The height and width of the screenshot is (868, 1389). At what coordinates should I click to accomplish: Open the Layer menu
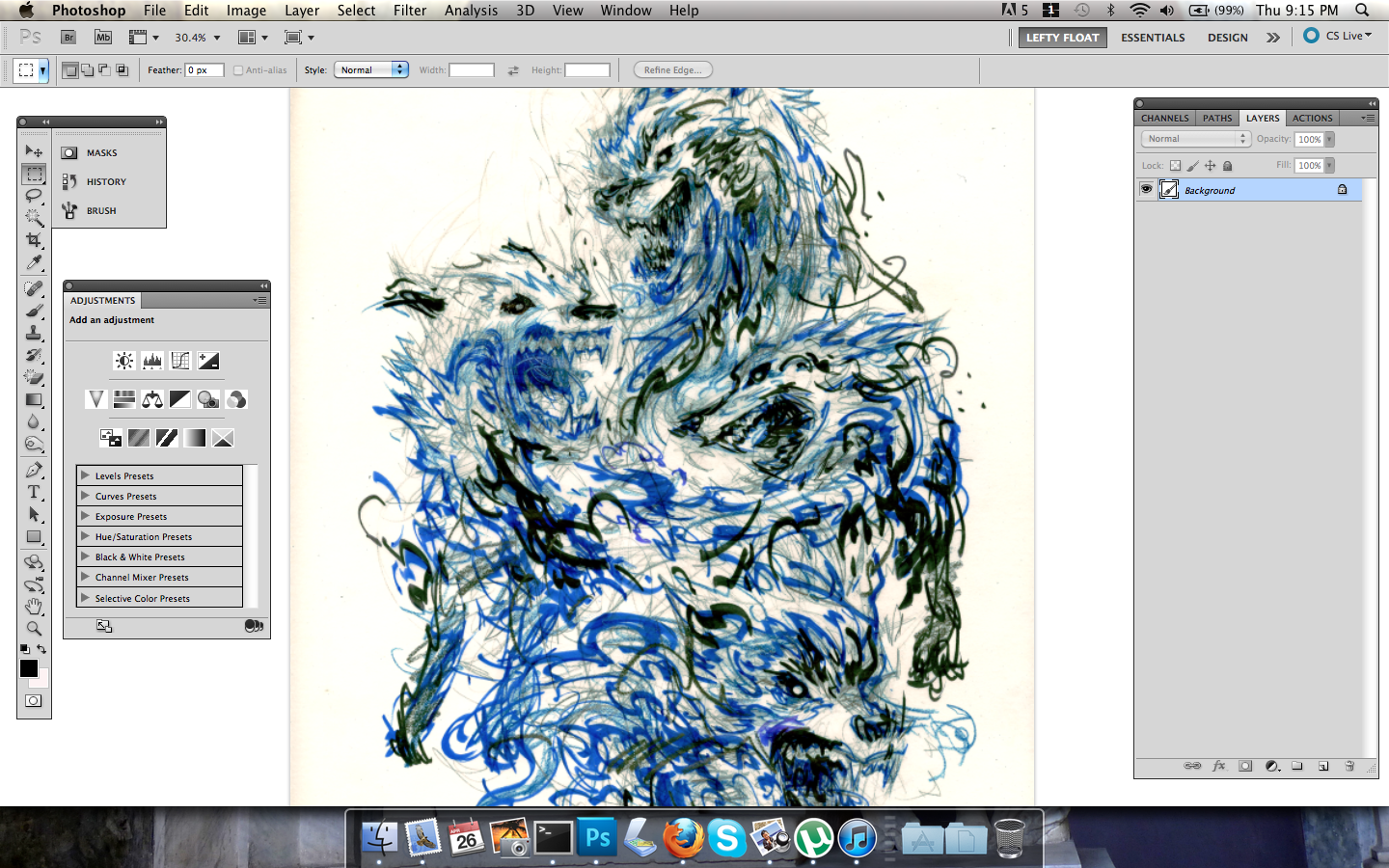click(302, 11)
